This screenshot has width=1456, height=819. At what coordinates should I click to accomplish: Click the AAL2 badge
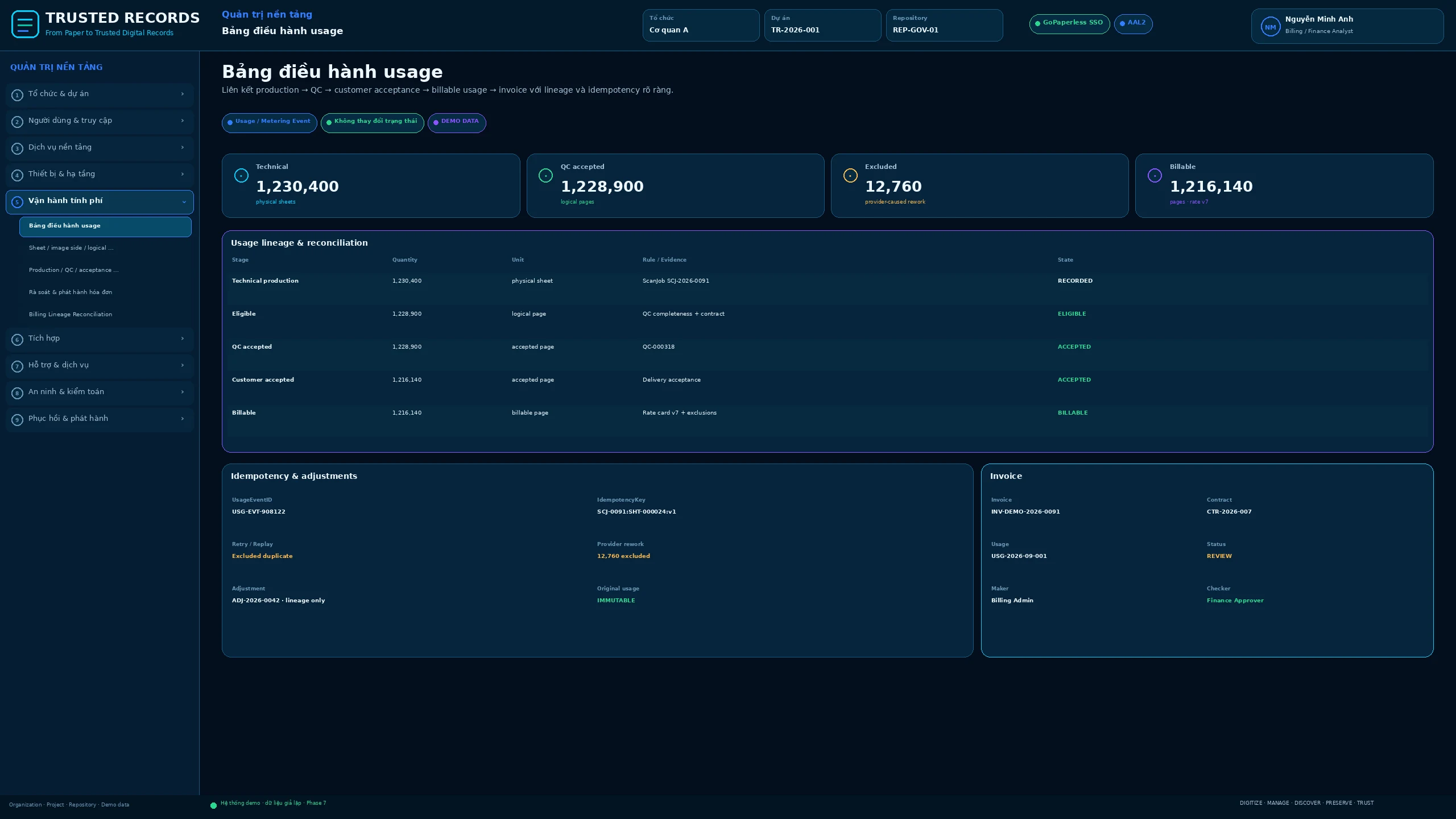point(1133,24)
